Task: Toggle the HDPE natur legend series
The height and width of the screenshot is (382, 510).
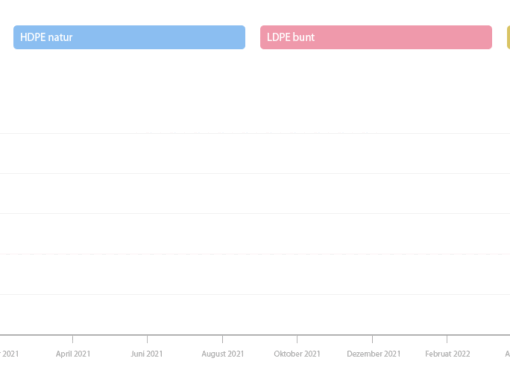Action: tap(129, 37)
